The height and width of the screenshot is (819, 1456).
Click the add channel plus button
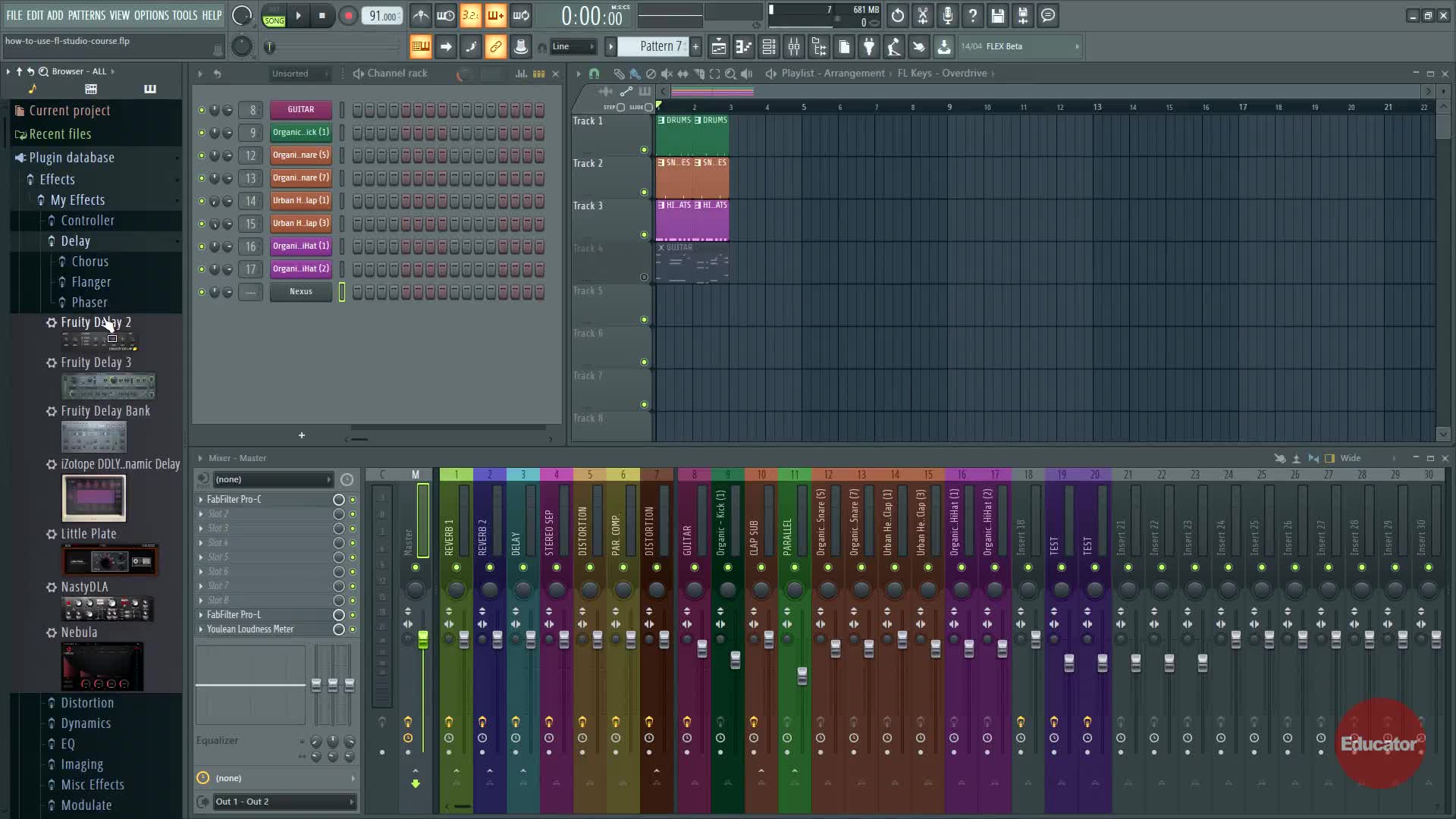[x=302, y=435]
